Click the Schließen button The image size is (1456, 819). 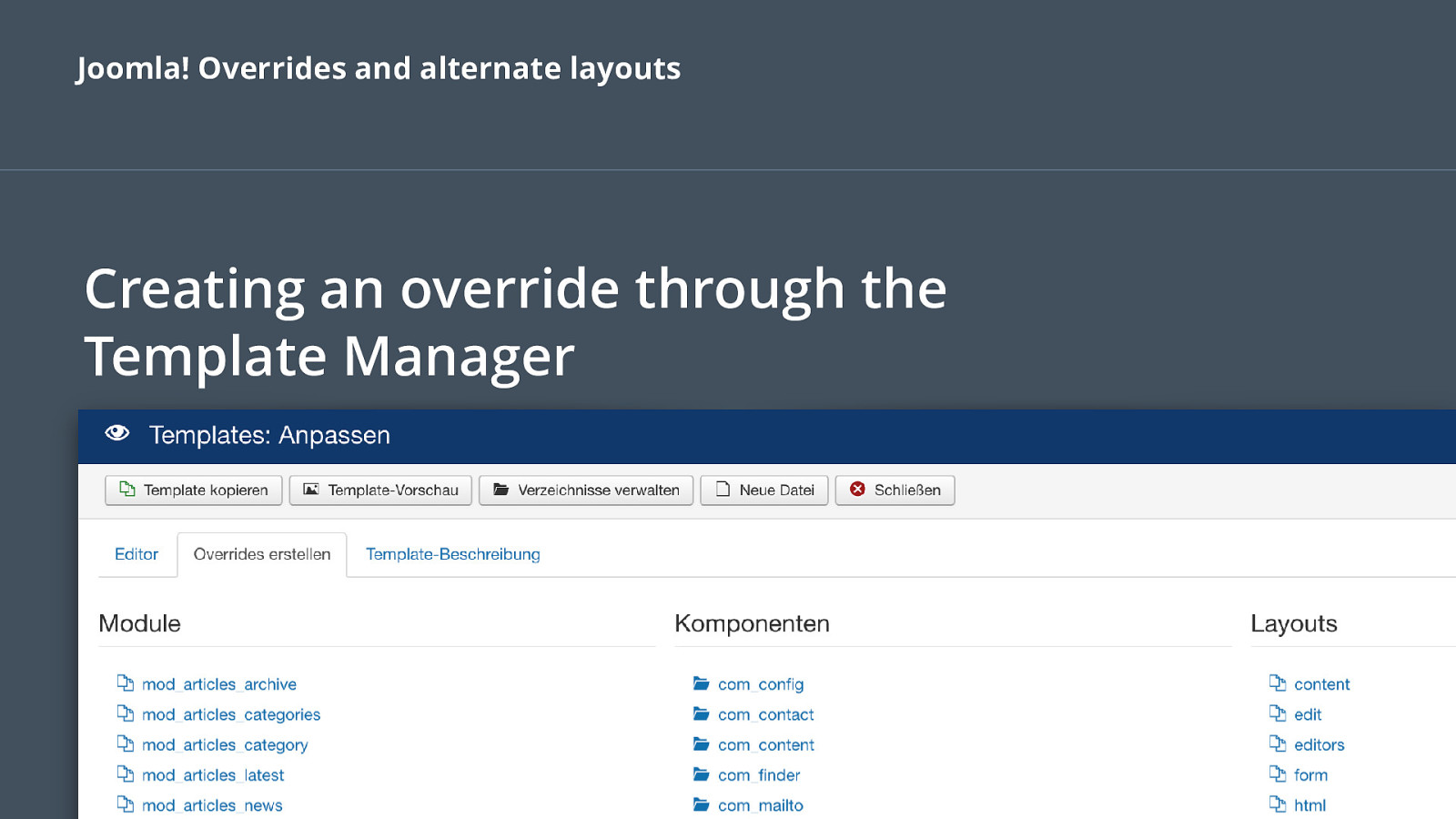tap(895, 490)
